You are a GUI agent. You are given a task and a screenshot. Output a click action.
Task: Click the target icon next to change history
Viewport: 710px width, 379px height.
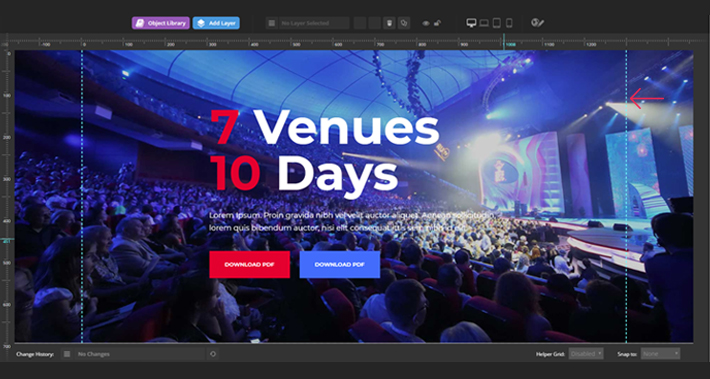tap(213, 354)
